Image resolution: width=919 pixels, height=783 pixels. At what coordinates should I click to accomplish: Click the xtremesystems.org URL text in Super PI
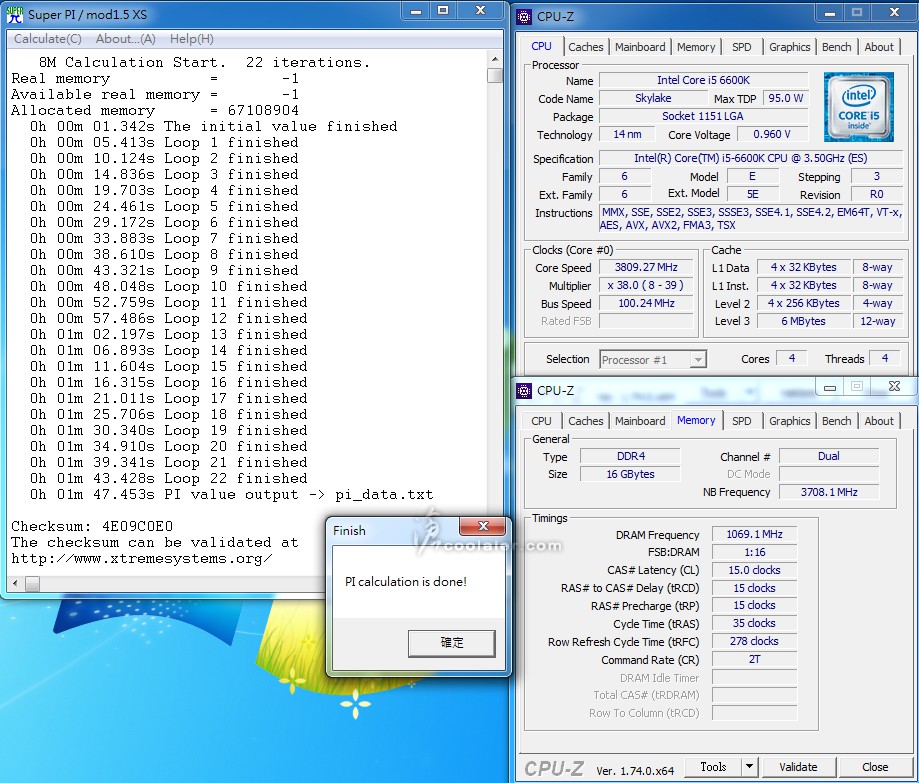point(142,559)
